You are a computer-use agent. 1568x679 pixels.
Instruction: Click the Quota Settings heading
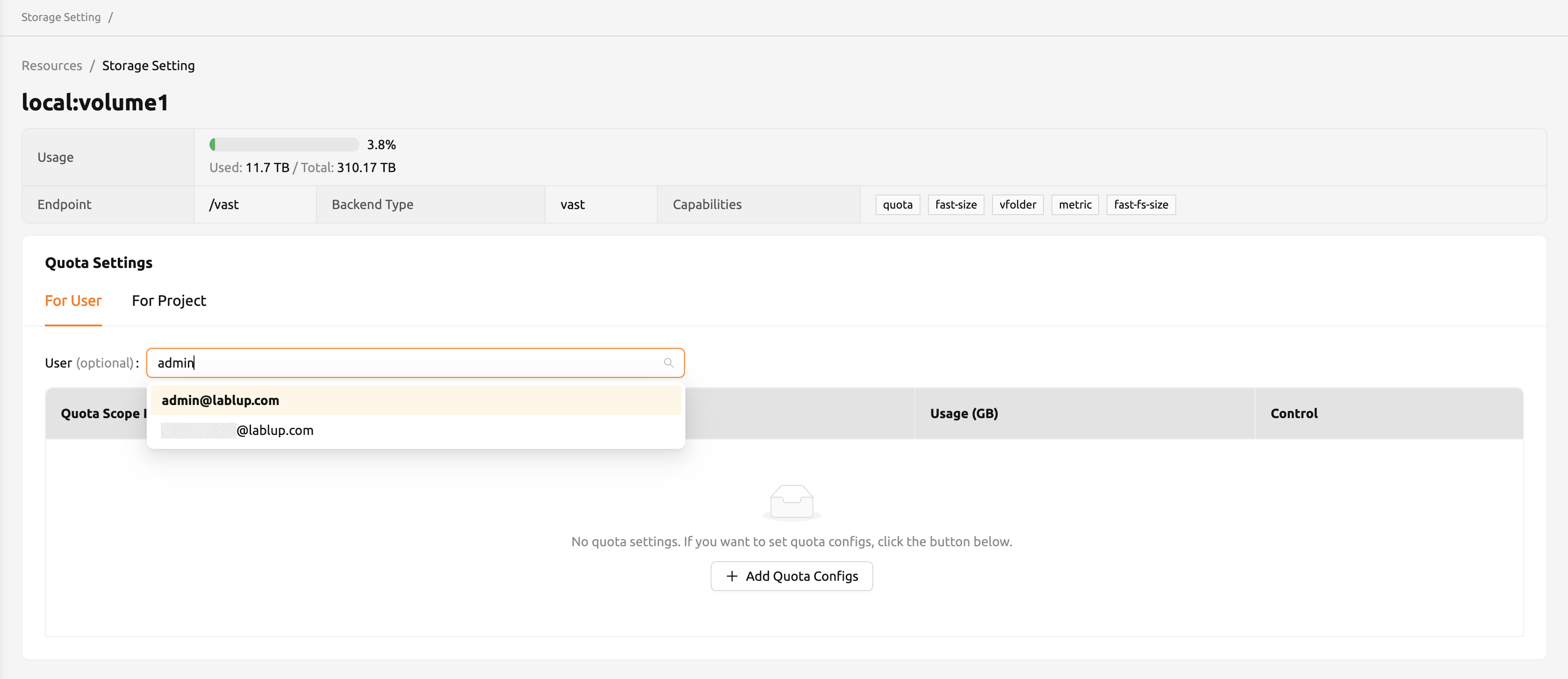tap(99, 262)
